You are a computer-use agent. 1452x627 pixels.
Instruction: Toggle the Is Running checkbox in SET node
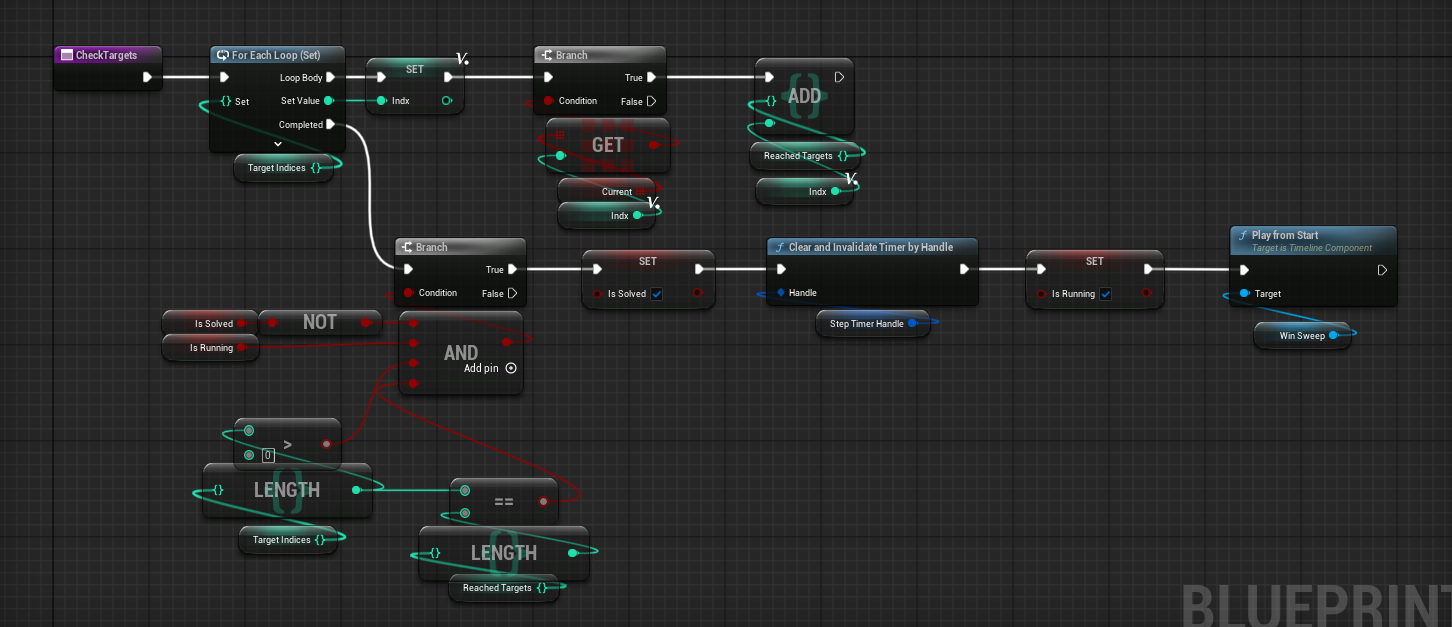pos(1105,294)
